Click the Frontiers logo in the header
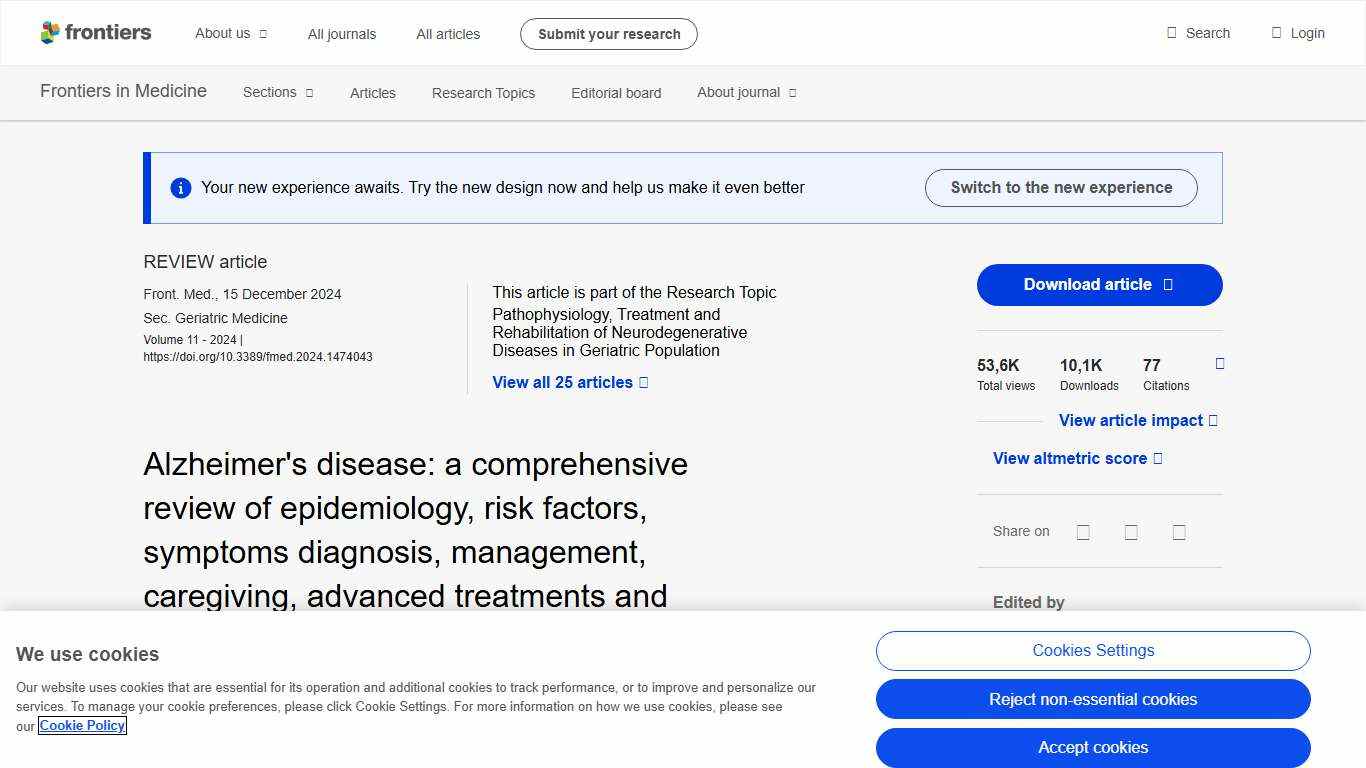The image size is (1366, 768). point(95,32)
